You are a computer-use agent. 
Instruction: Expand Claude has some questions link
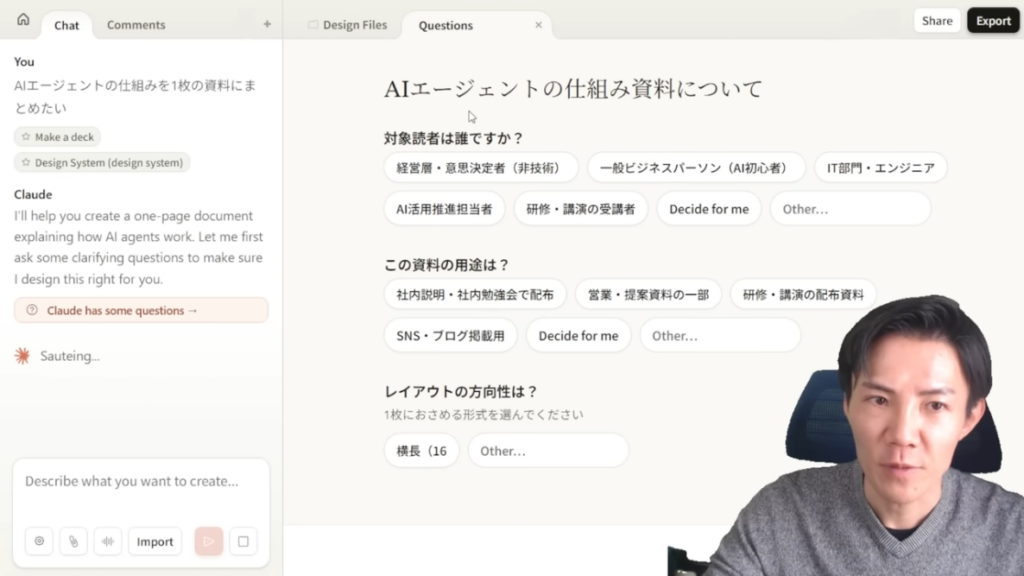tap(140, 310)
